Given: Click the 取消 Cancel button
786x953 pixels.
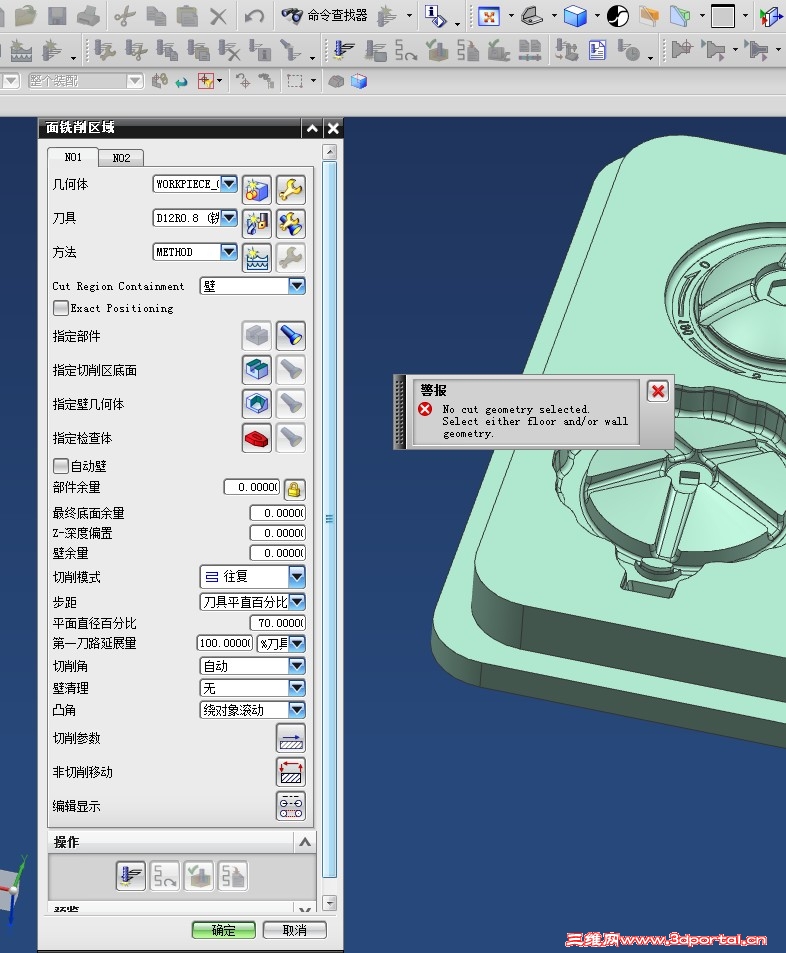Looking at the screenshot, I should pyautogui.click(x=295, y=931).
